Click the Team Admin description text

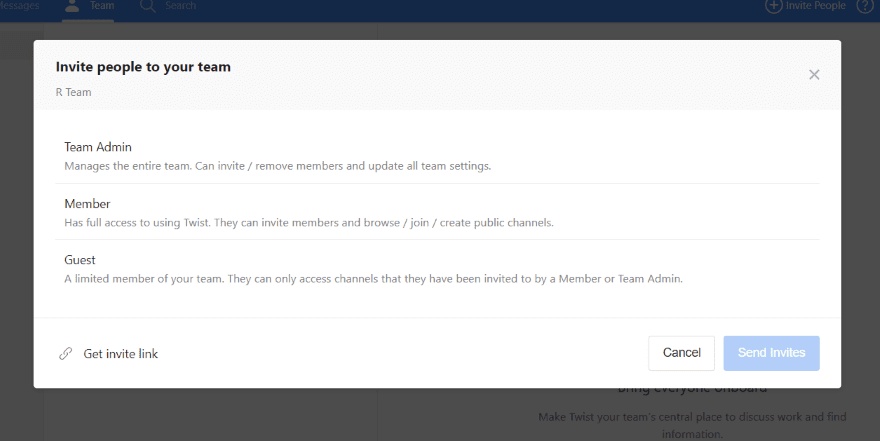coord(277,166)
